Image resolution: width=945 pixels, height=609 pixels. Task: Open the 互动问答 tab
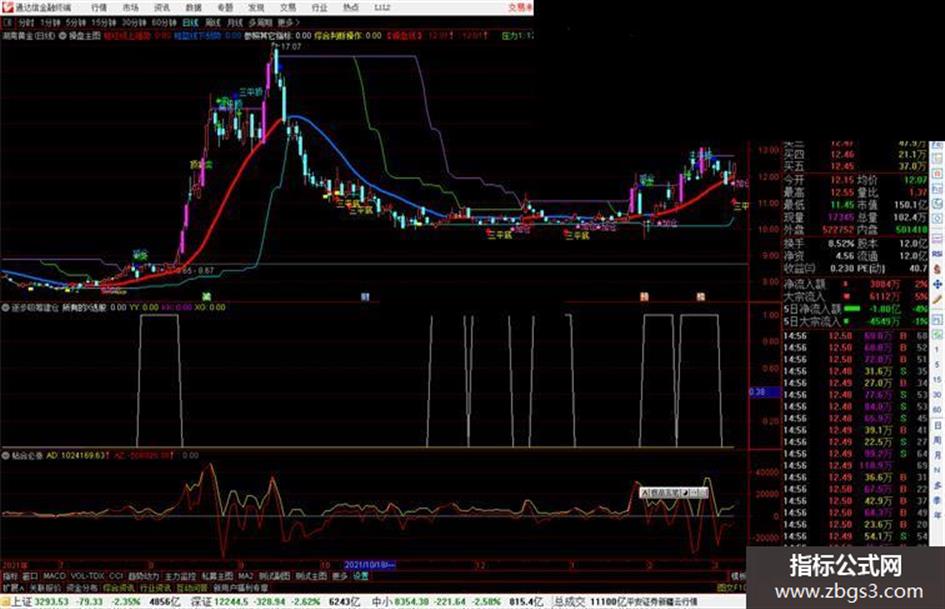click(x=192, y=588)
